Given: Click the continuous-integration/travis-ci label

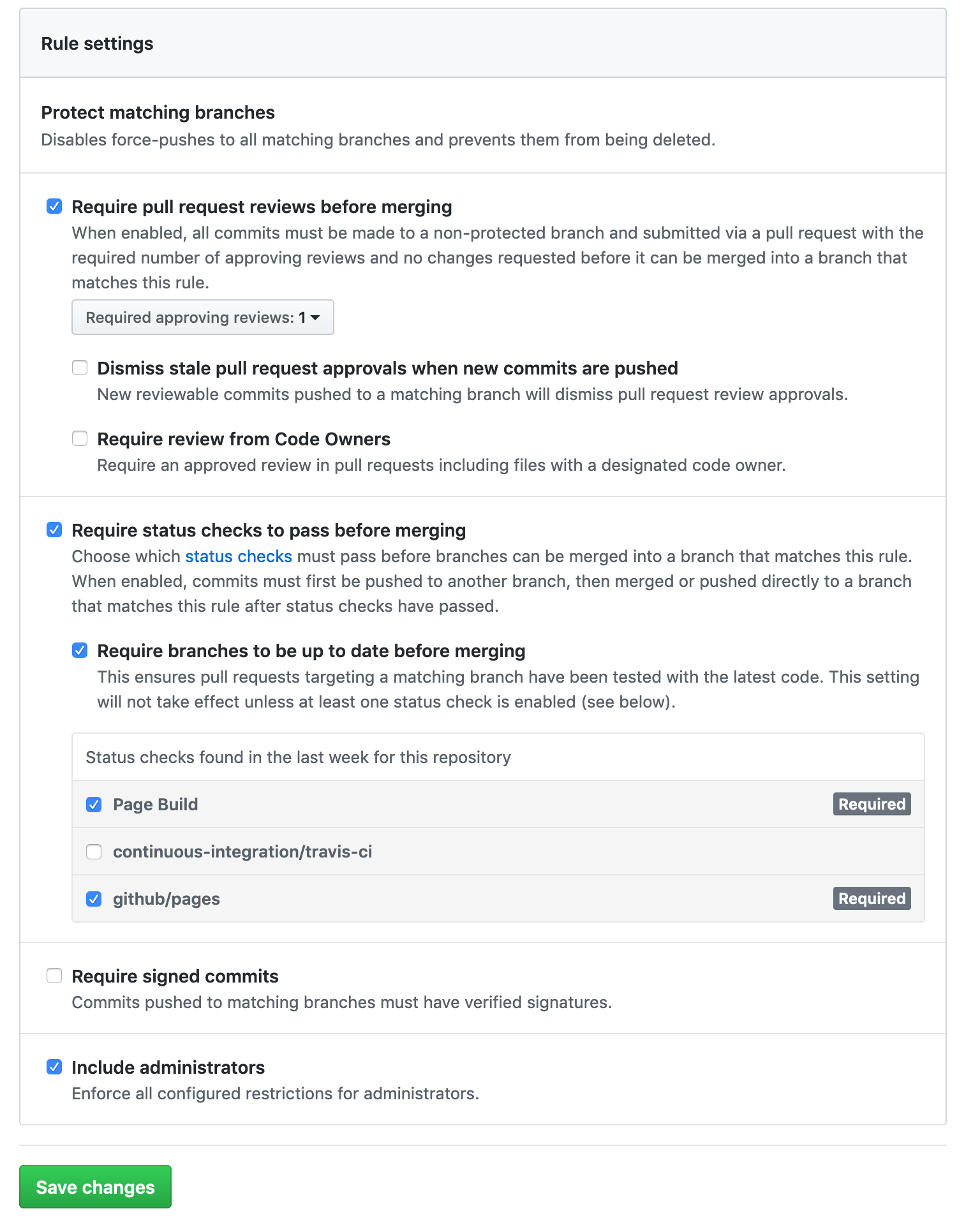Looking at the screenshot, I should click(x=242, y=852).
